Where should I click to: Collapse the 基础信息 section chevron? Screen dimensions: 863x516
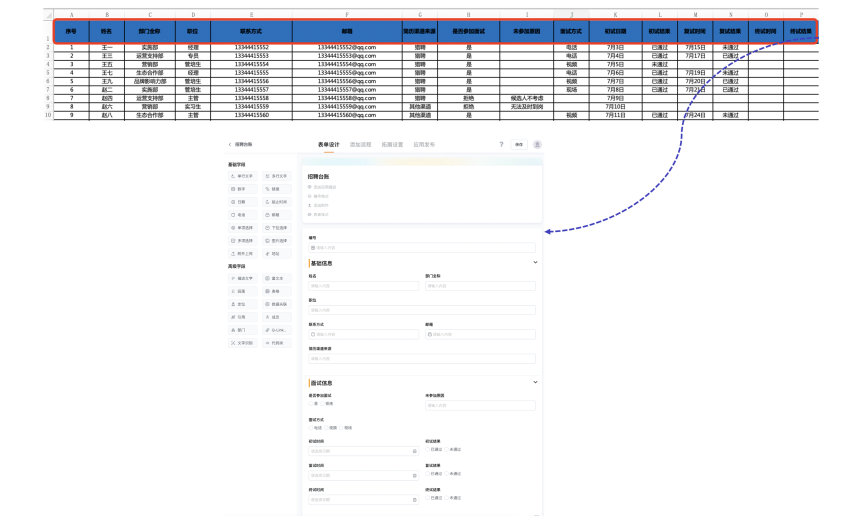click(535, 263)
